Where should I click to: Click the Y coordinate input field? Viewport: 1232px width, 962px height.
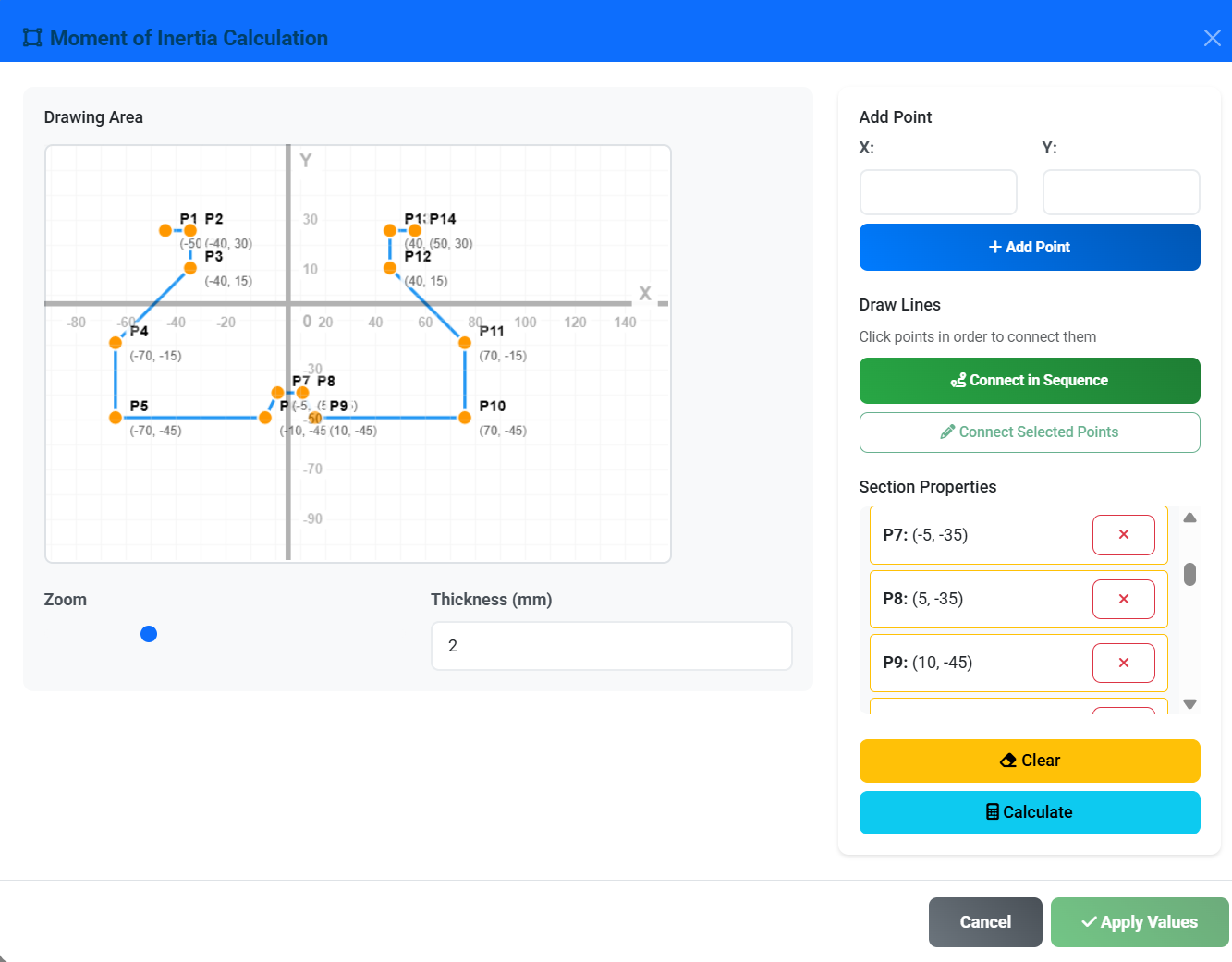tap(1120, 192)
